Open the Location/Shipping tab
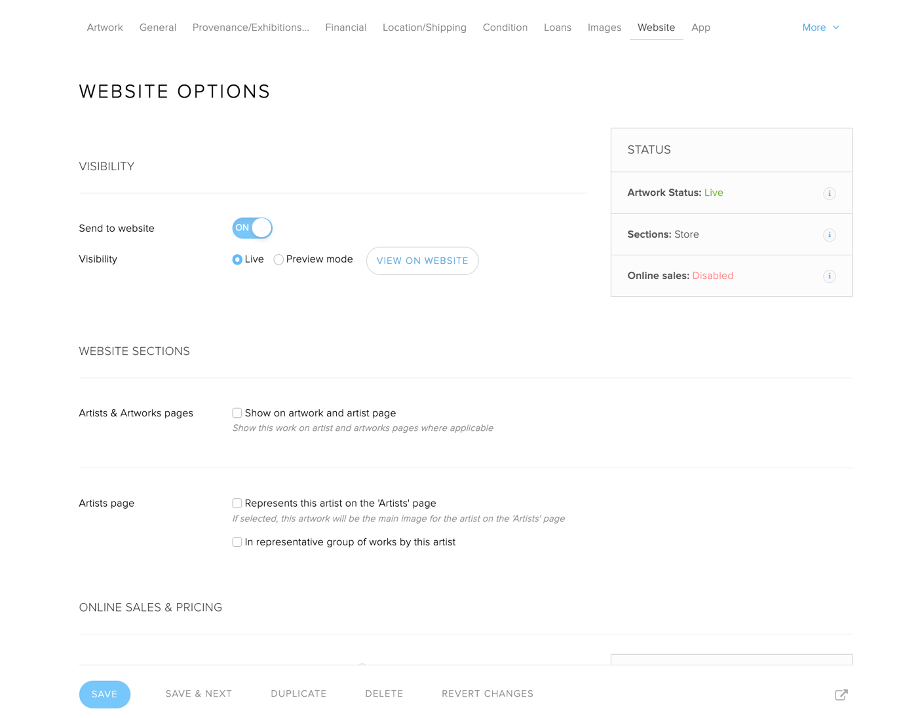This screenshot has height=718, width=904. click(x=424, y=27)
